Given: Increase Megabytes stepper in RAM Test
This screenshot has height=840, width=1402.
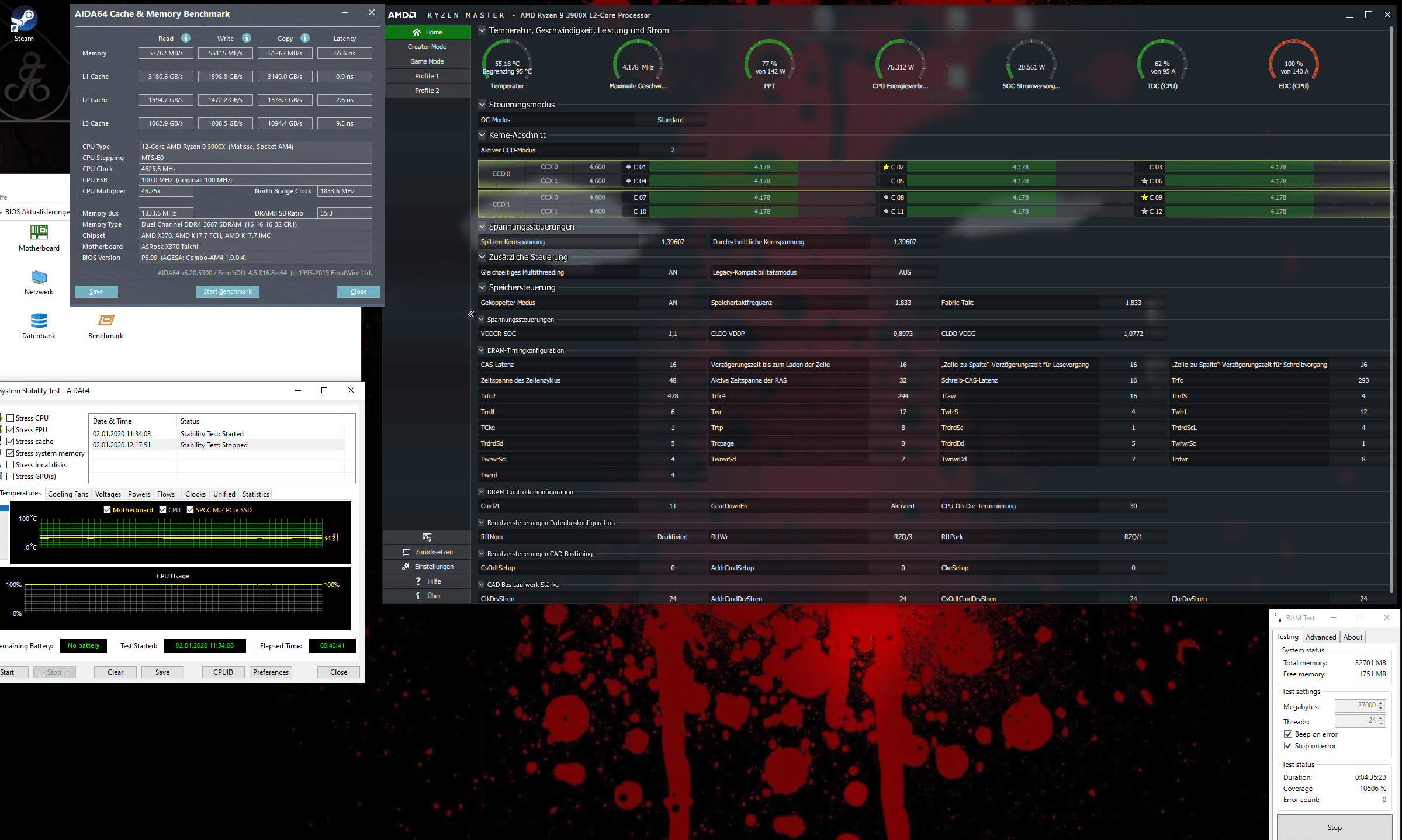Looking at the screenshot, I should click(x=1382, y=703).
